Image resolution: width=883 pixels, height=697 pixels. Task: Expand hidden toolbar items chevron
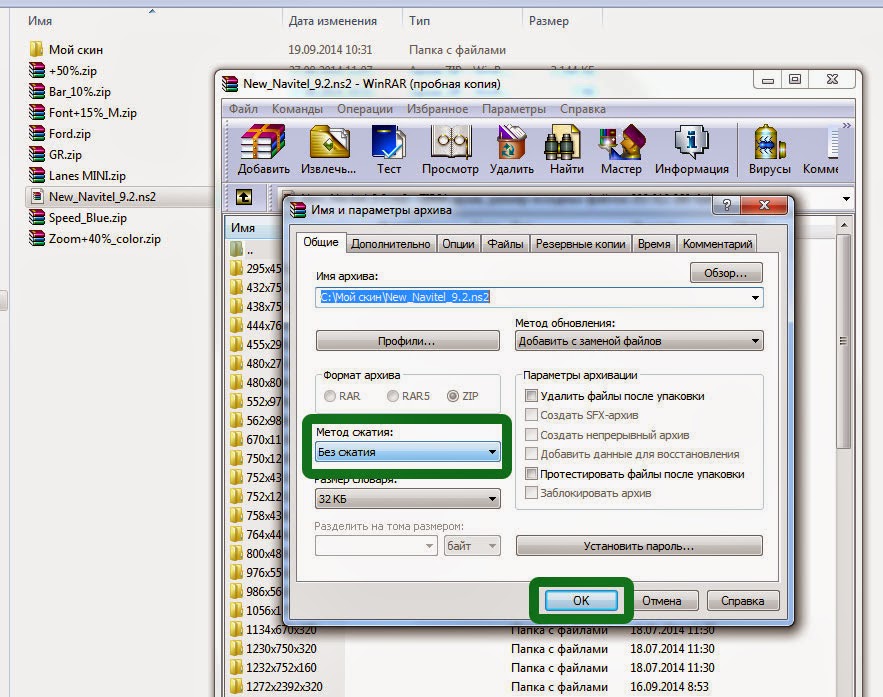846,125
